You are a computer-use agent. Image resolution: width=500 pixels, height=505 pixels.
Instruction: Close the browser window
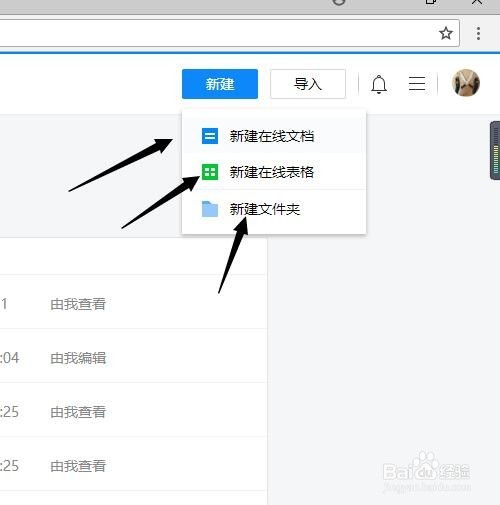[x=477, y=2]
